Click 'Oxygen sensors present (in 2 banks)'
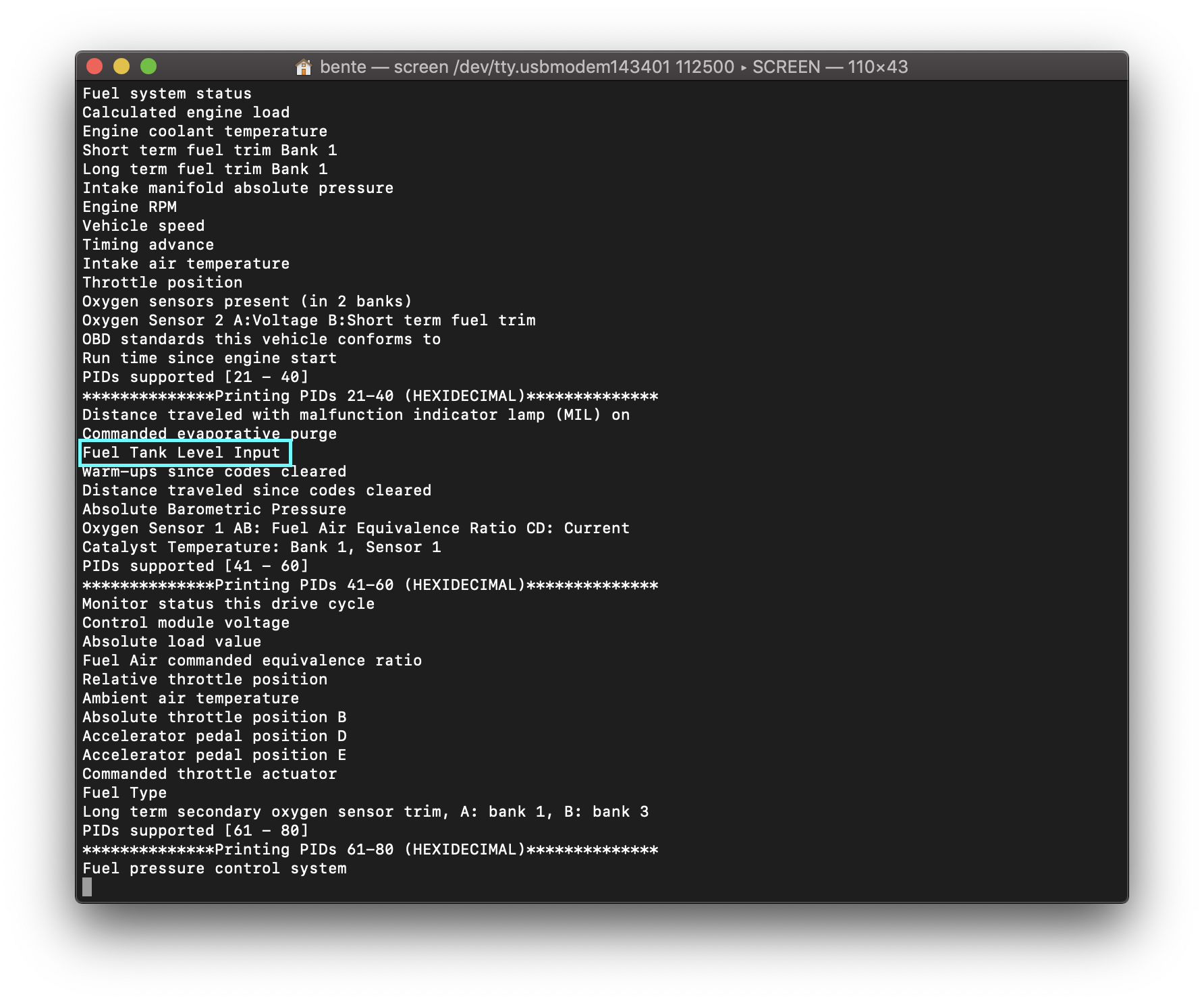This screenshot has width=1204, height=1003. pos(247,302)
